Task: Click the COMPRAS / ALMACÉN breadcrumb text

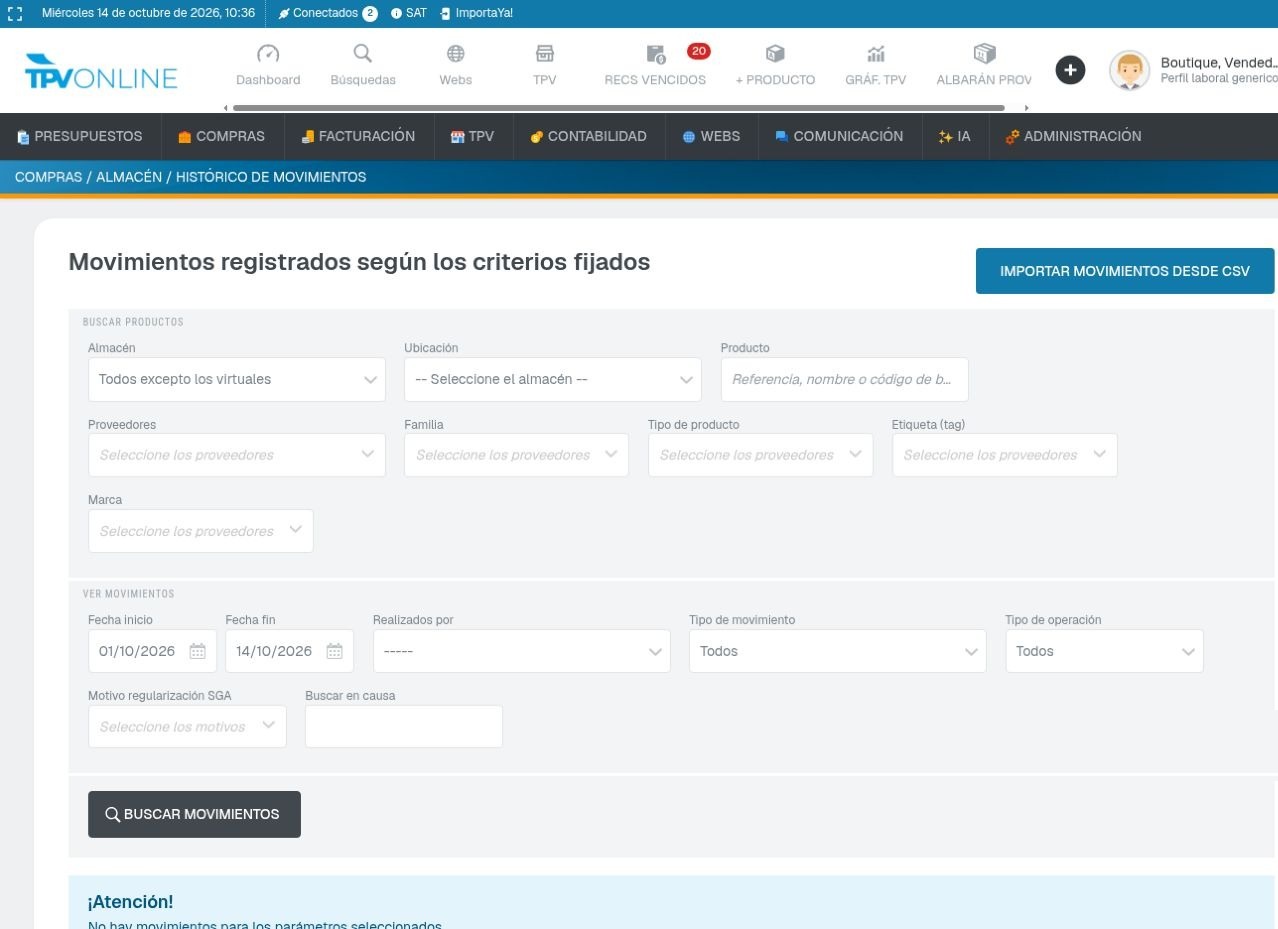Action: [x=88, y=177]
